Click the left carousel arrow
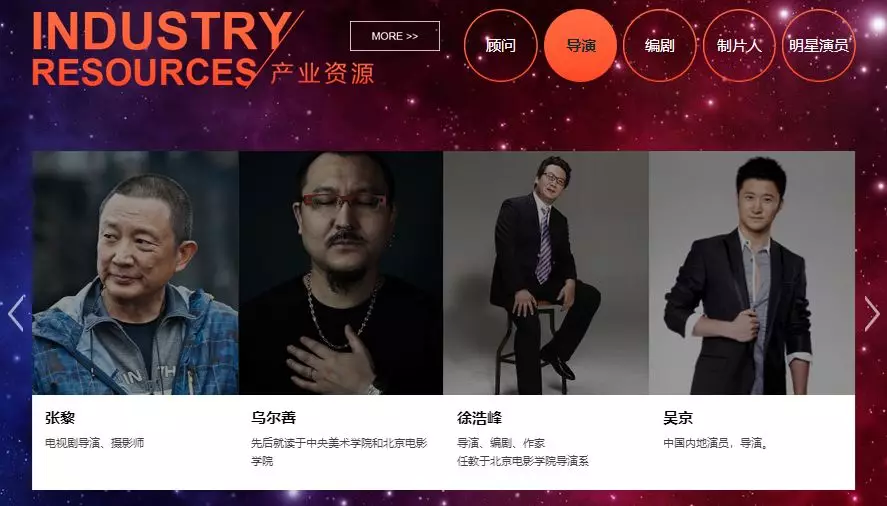Viewport: 887px width, 506px height. coord(16,314)
